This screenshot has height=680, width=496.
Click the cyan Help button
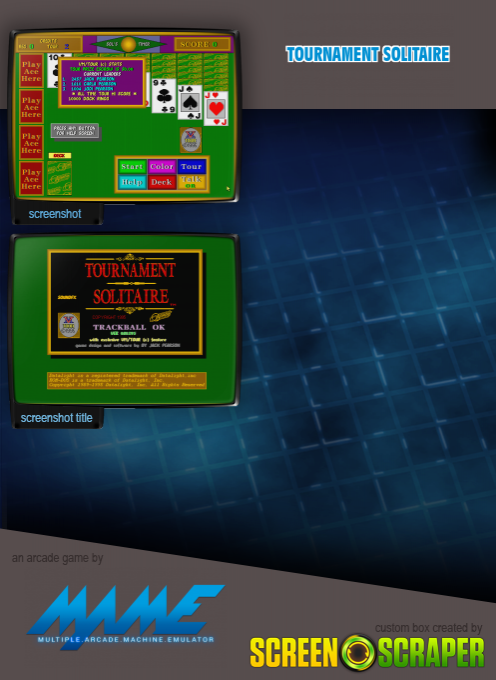[x=132, y=182]
